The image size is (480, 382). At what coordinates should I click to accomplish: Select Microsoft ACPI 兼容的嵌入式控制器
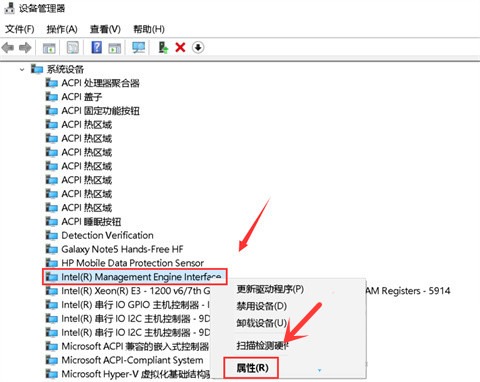[x=127, y=346]
